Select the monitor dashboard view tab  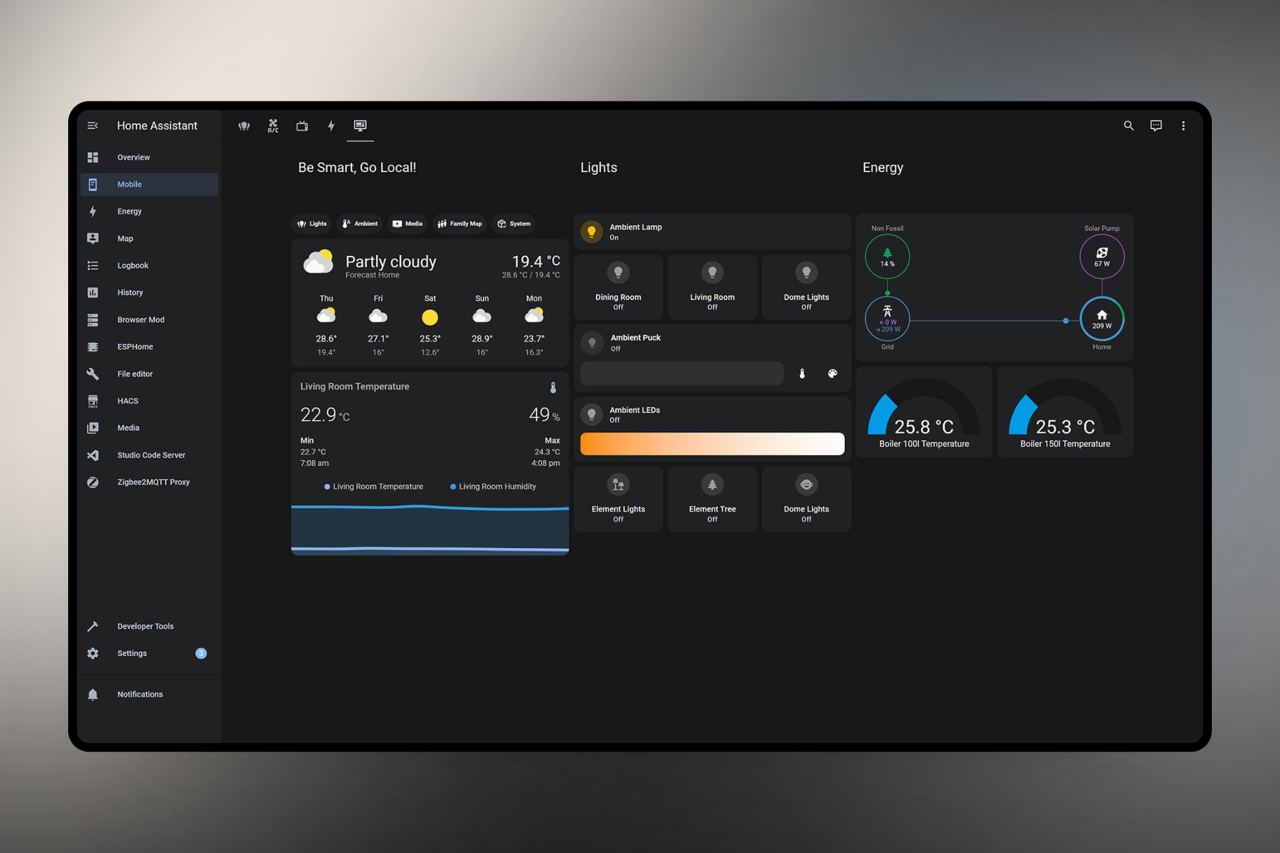(360, 126)
